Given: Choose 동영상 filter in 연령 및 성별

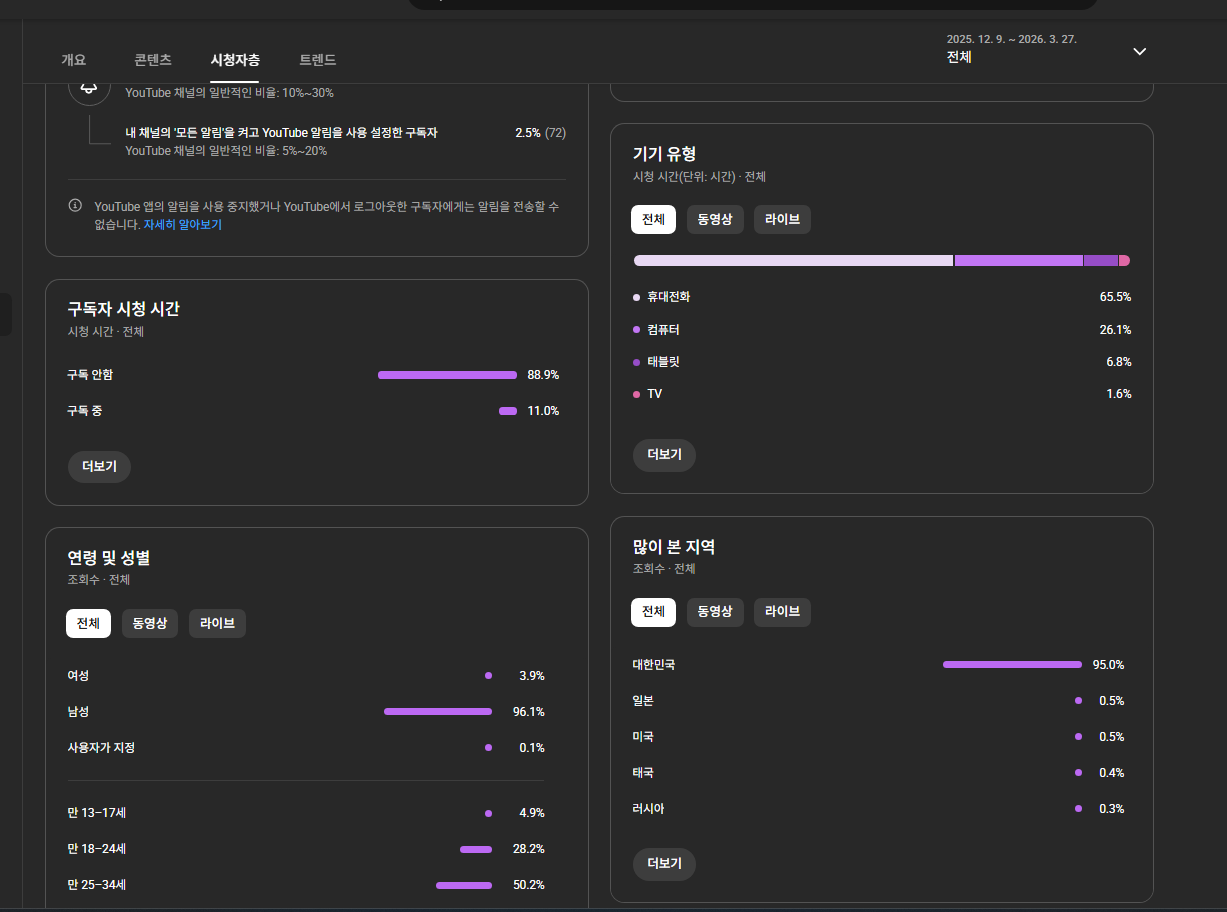Looking at the screenshot, I should pos(150,623).
